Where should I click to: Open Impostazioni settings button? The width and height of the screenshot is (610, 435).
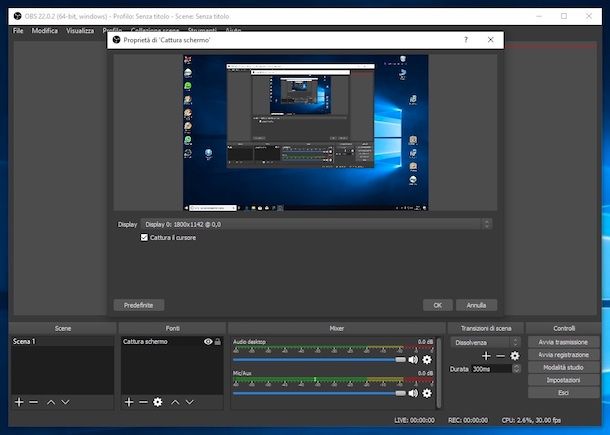coord(563,380)
